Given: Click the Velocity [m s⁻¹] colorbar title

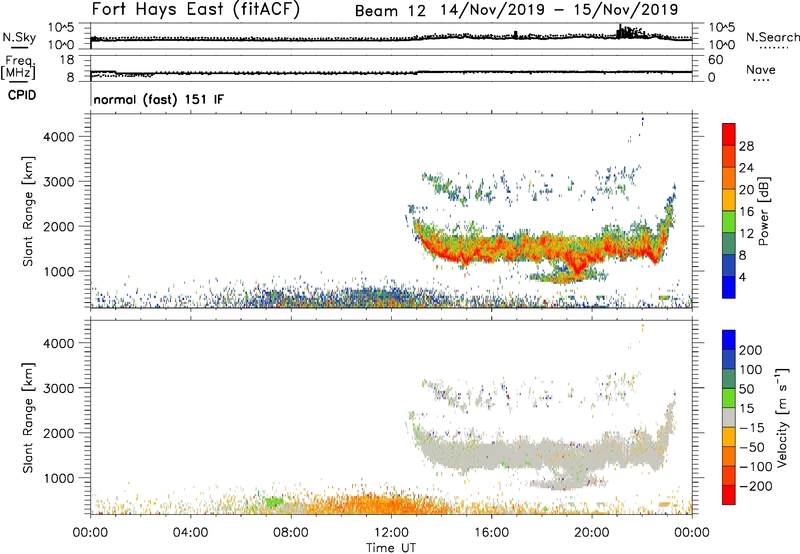Looking at the screenshot, I should tap(782, 417).
